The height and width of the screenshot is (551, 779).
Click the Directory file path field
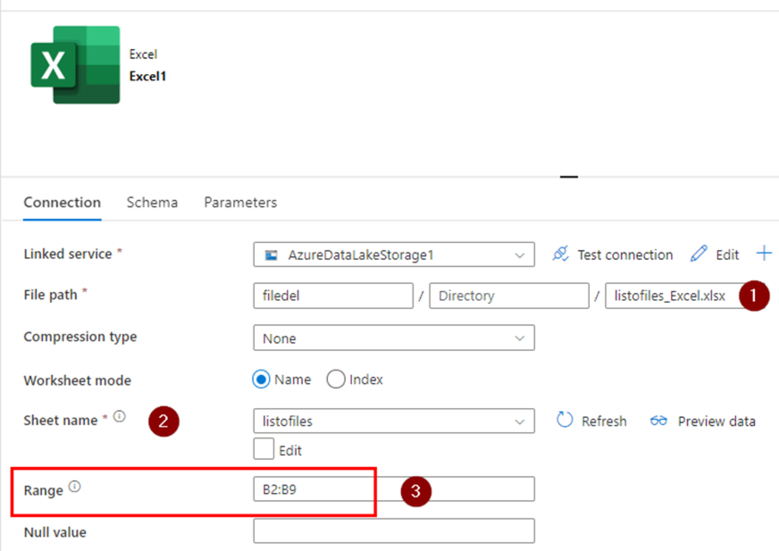click(x=509, y=296)
